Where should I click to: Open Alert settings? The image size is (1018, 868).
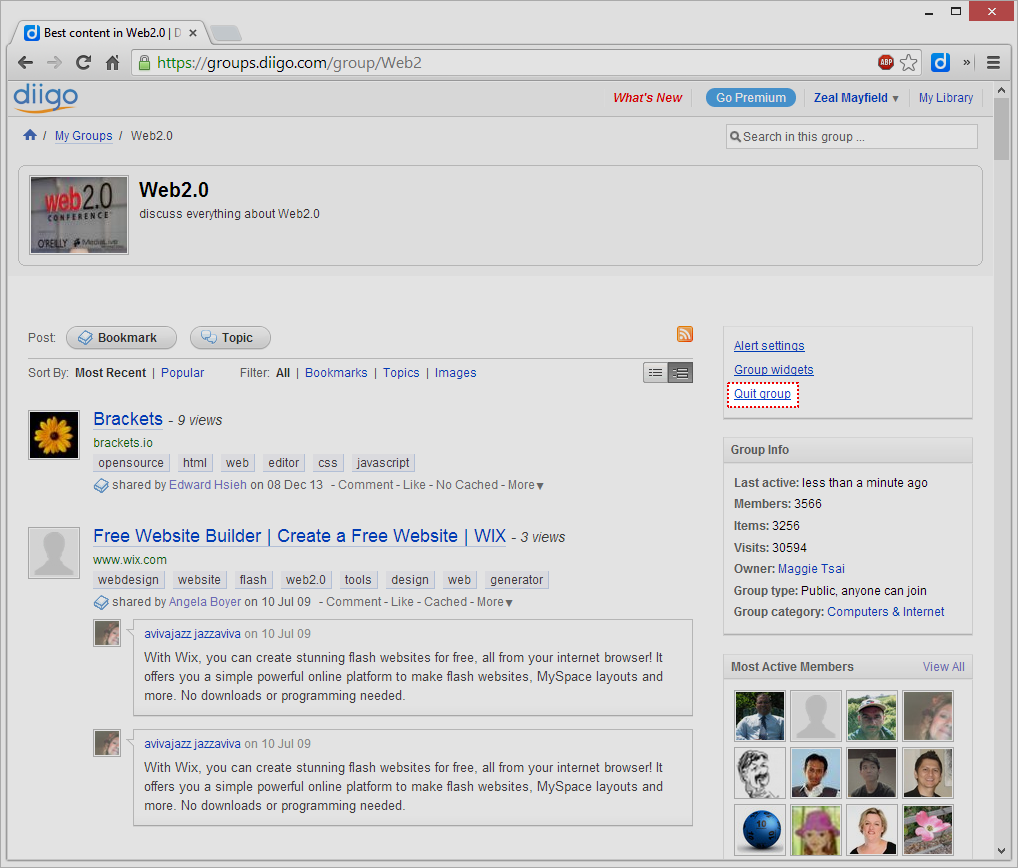point(769,346)
